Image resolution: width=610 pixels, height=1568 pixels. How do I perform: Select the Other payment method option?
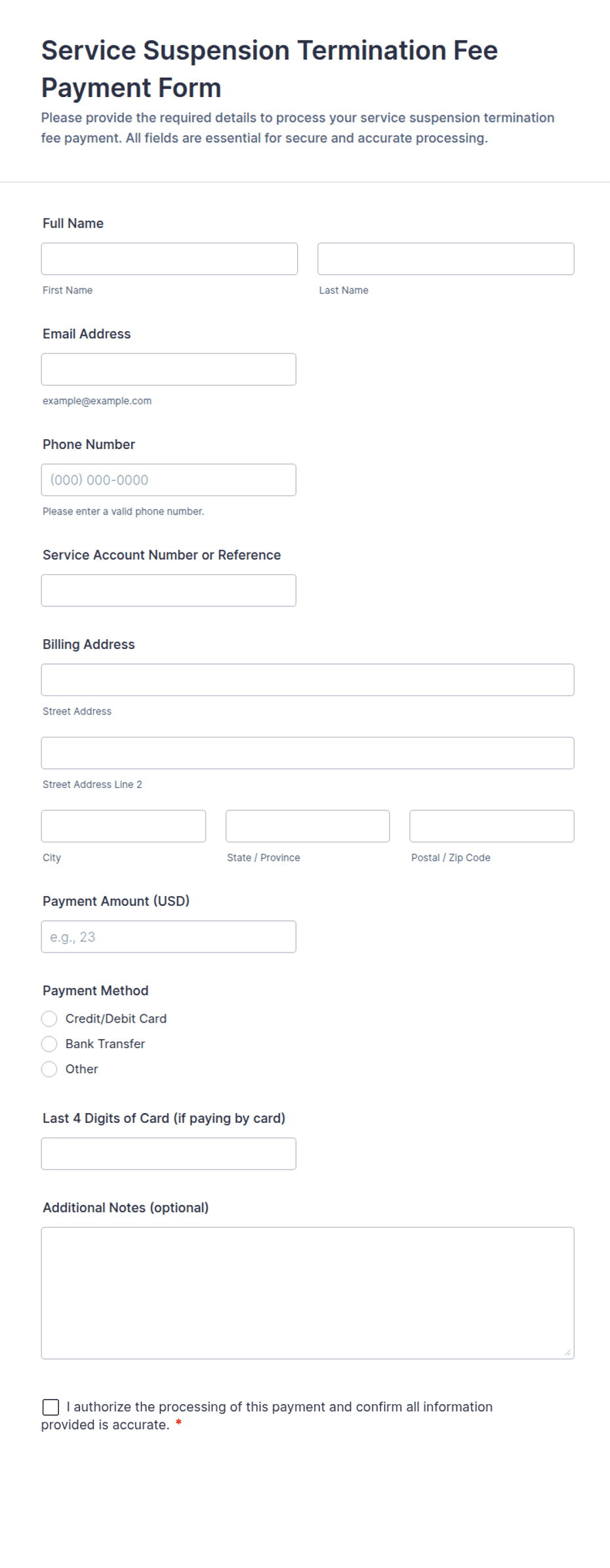(x=49, y=1069)
